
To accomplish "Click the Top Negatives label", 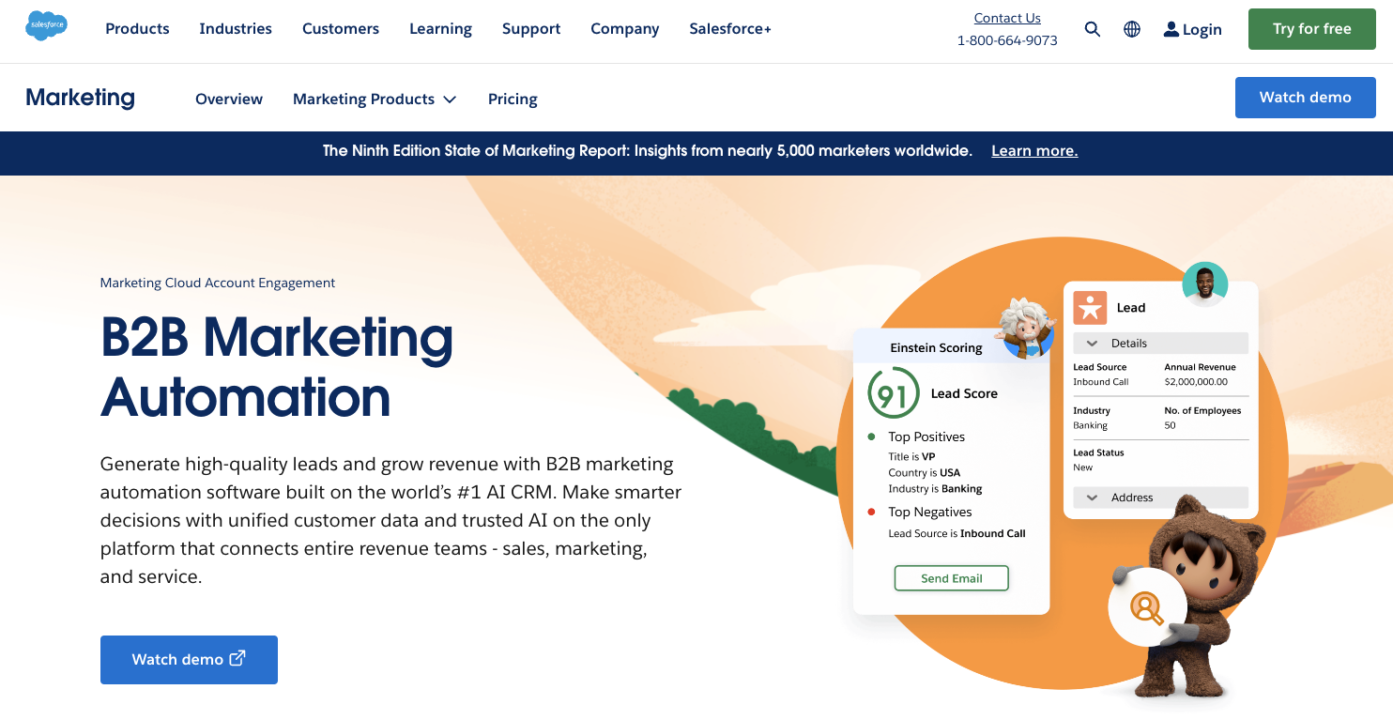I will (x=930, y=512).
